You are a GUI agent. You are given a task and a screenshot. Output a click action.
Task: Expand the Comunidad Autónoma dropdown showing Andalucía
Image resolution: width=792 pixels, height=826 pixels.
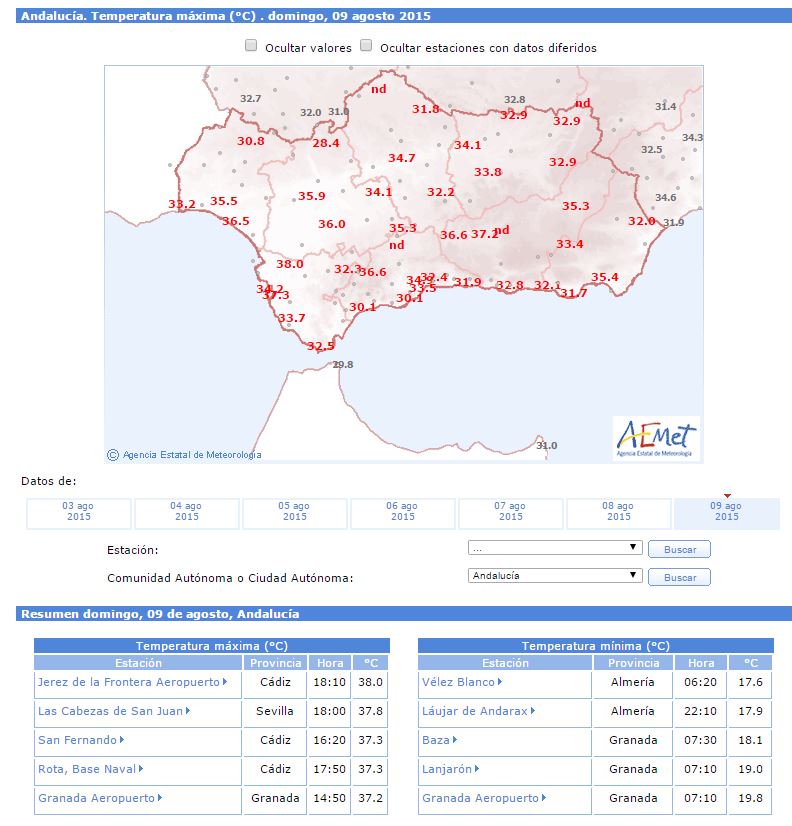pos(554,576)
